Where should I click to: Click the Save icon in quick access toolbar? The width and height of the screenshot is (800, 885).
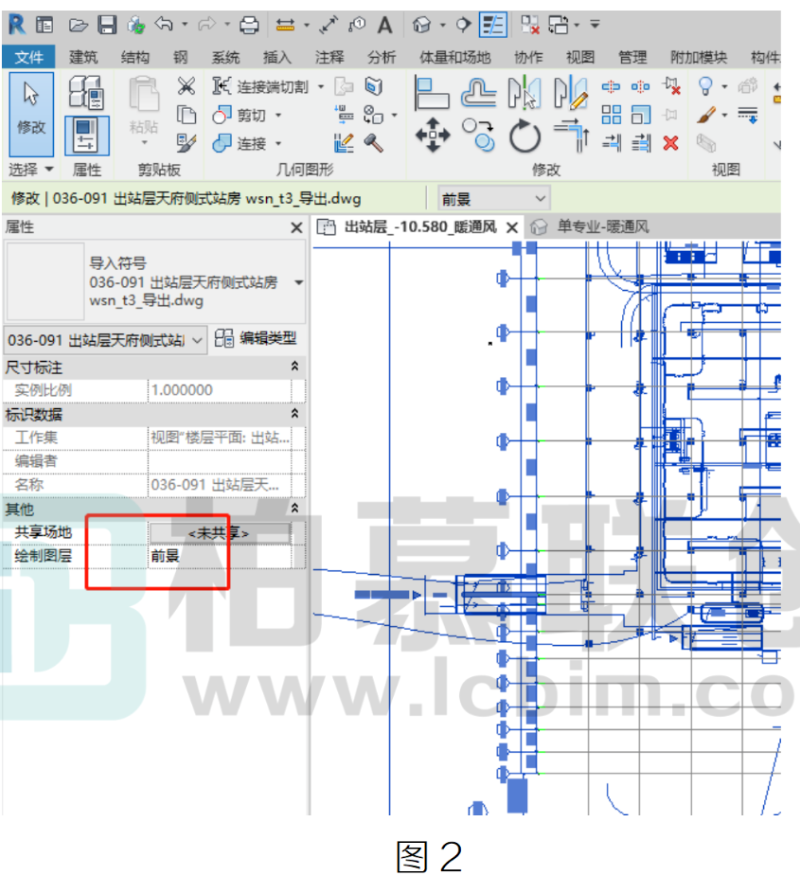[x=107, y=25]
